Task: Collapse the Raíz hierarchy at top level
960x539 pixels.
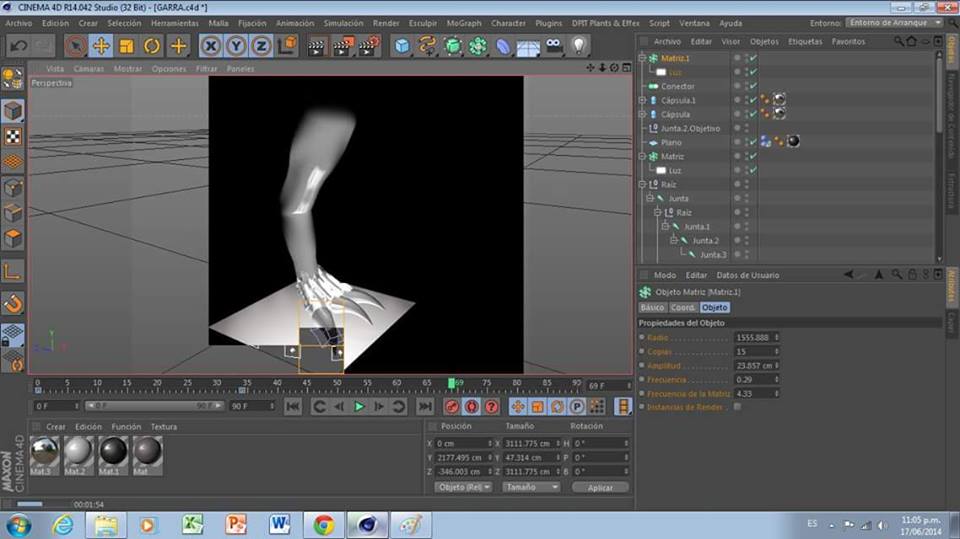Action: pos(643,184)
